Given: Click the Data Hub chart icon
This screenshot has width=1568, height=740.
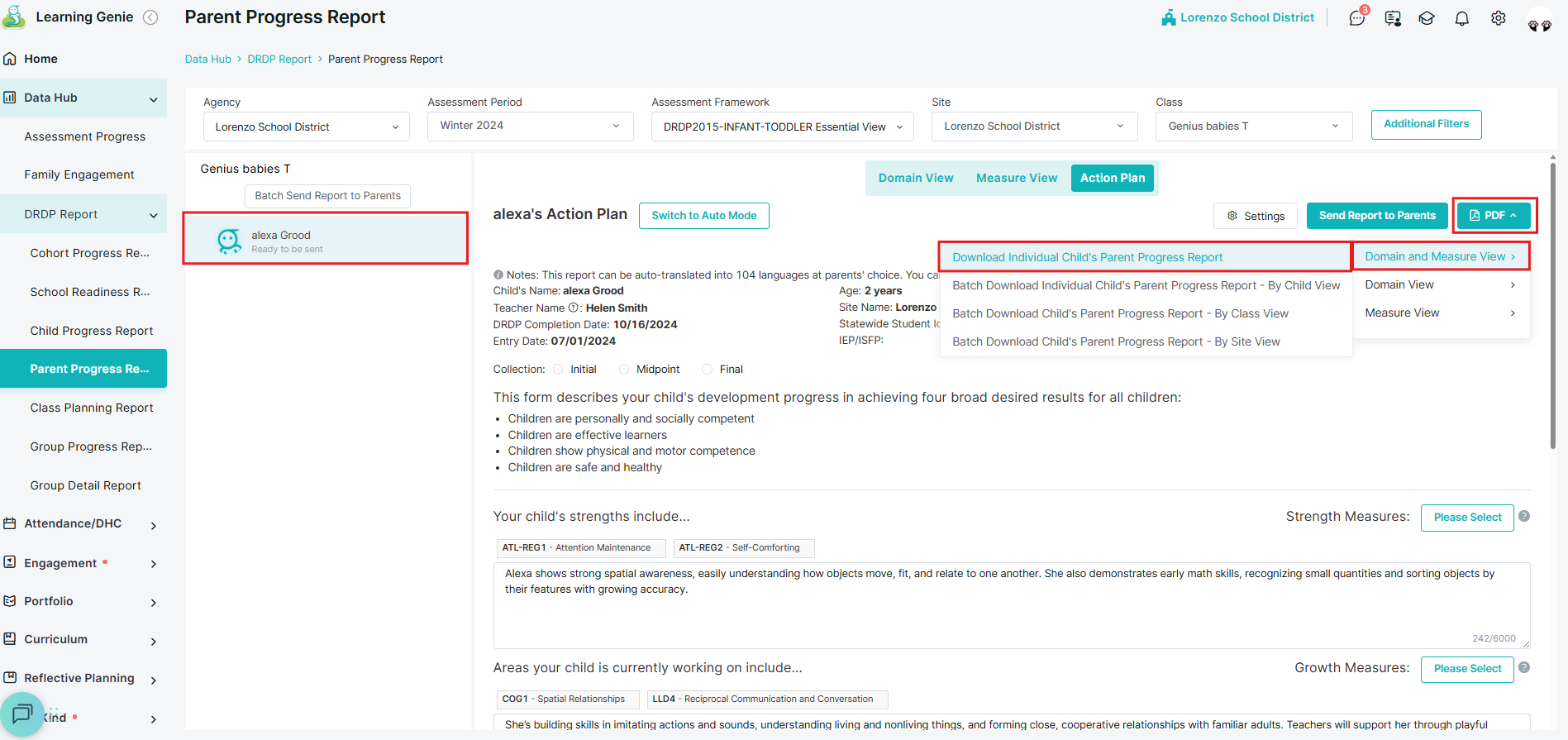Looking at the screenshot, I should [x=10, y=98].
